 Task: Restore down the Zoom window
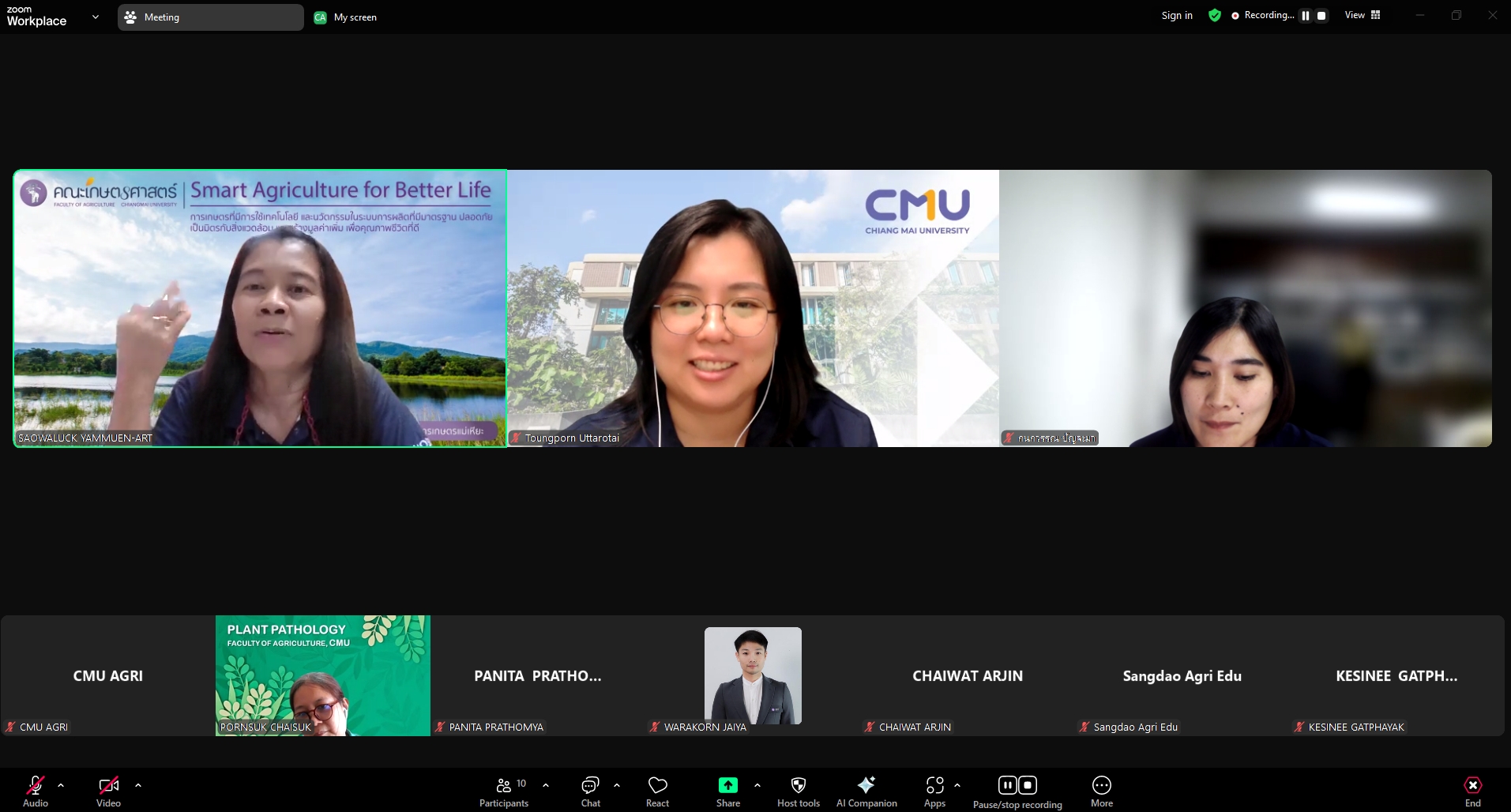click(x=1456, y=15)
